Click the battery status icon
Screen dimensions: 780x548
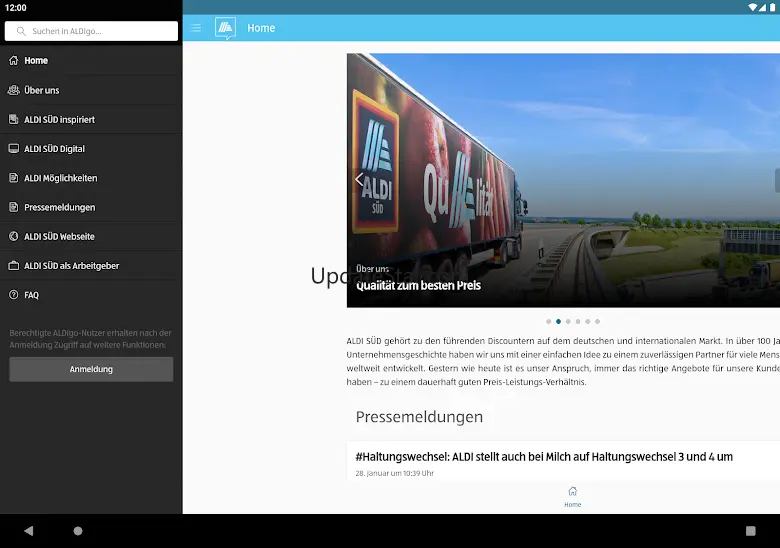click(773, 7)
